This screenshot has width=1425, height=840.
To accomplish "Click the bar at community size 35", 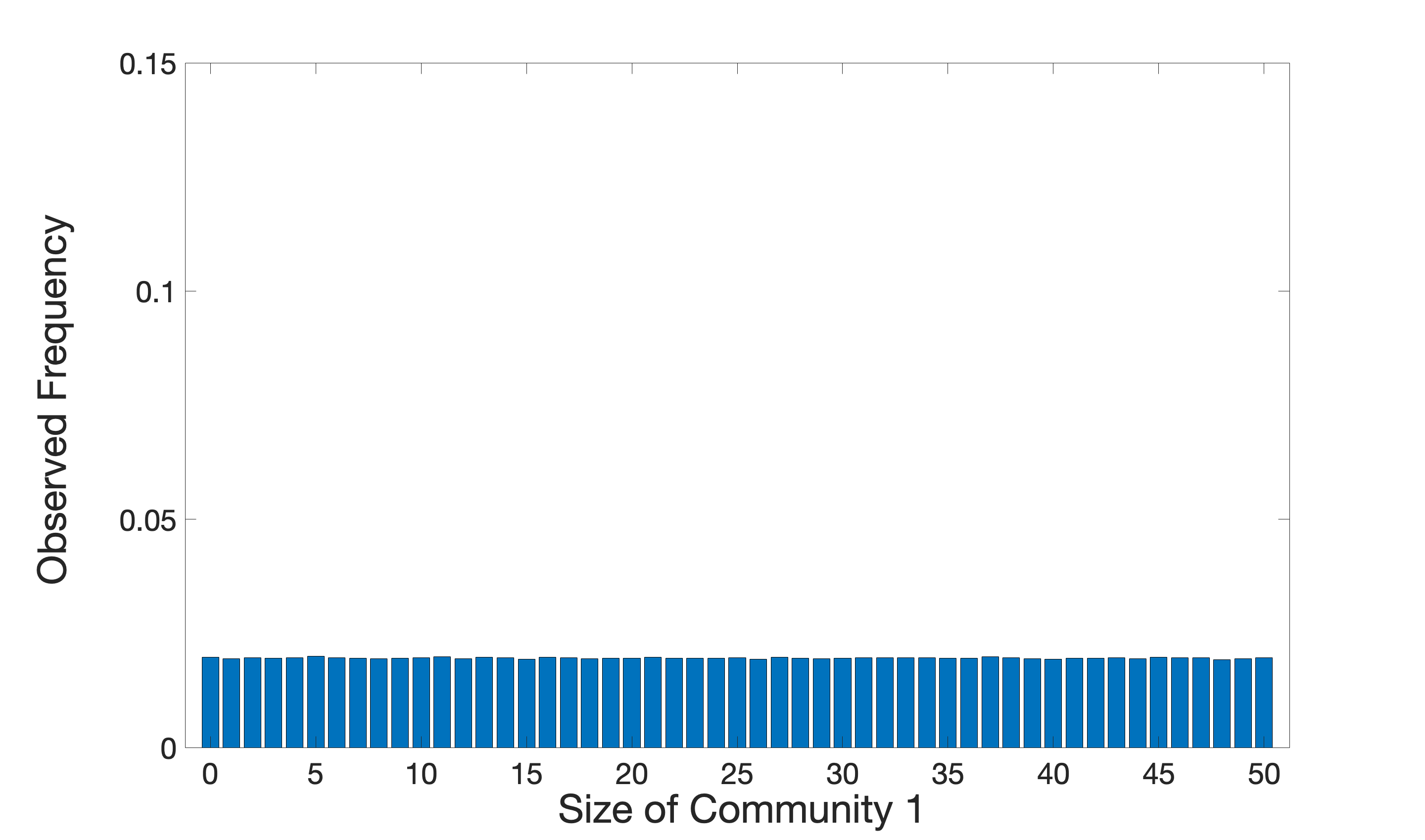I will click(x=948, y=702).
